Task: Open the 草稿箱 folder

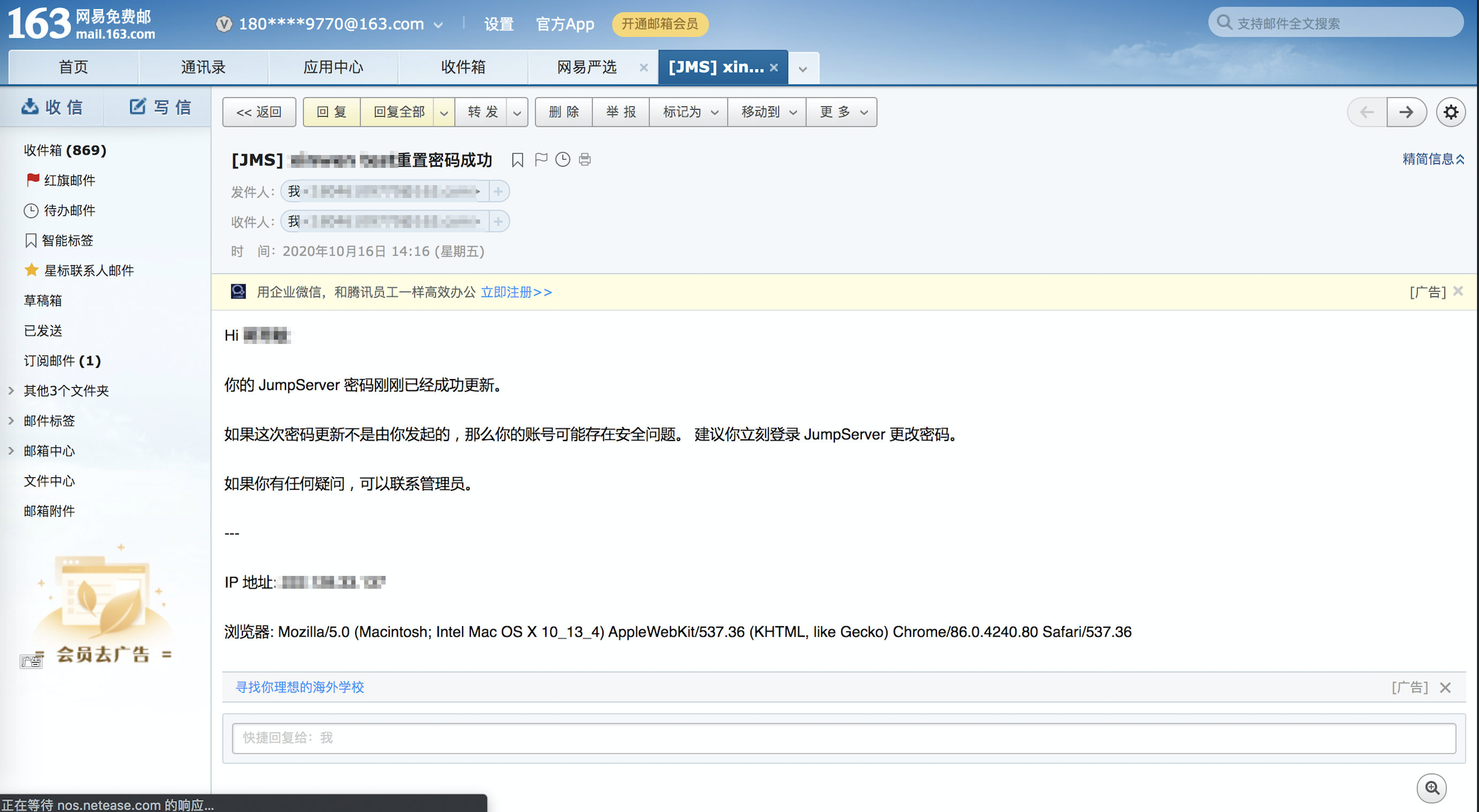Action: click(43, 301)
